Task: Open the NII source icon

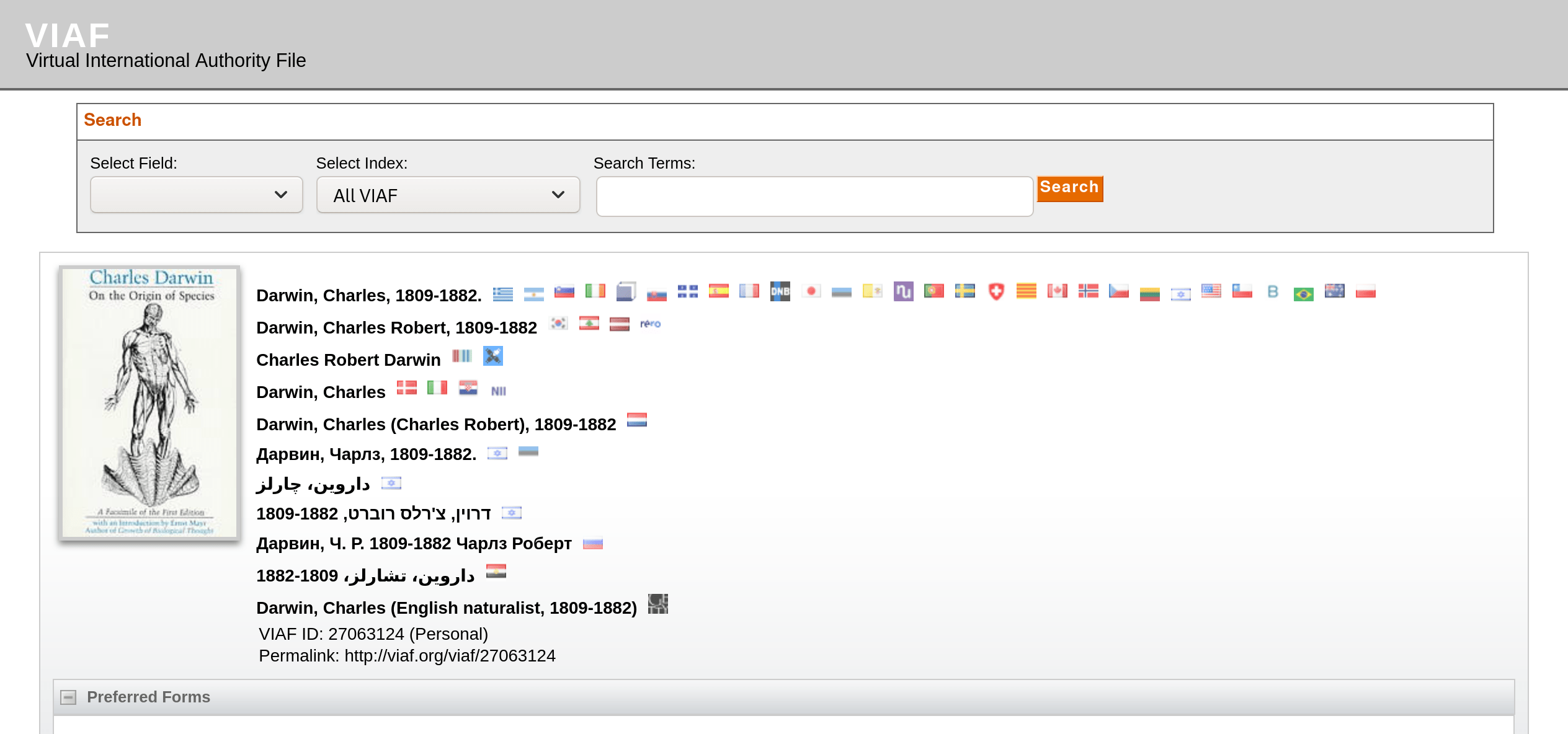Action: coord(499,391)
